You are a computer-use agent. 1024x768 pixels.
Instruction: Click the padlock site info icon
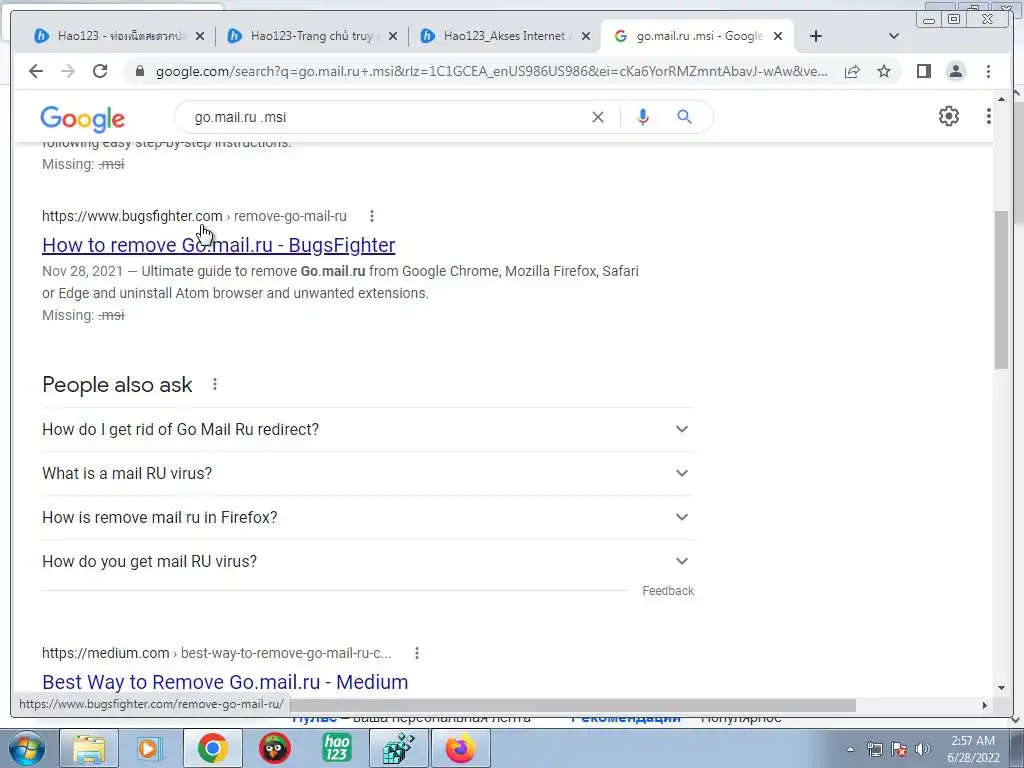point(139,71)
